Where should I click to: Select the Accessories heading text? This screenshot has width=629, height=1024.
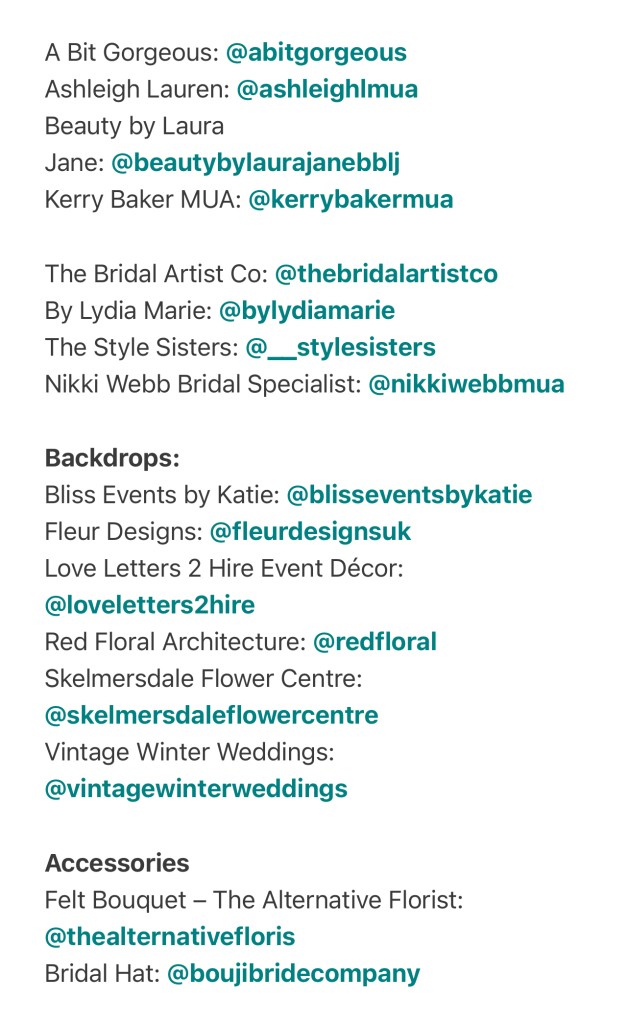click(x=117, y=863)
